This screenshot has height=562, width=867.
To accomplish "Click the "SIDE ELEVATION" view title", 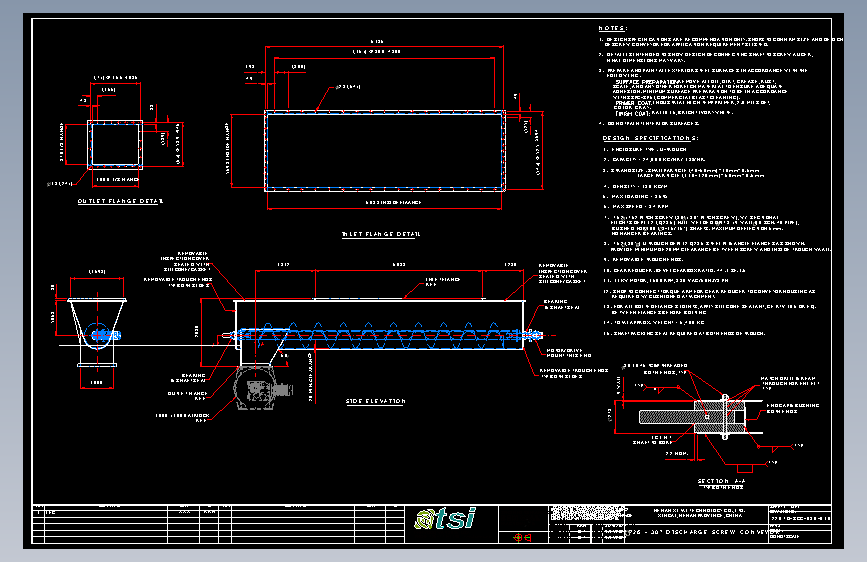I will pyautogui.click(x=375, y=402).
